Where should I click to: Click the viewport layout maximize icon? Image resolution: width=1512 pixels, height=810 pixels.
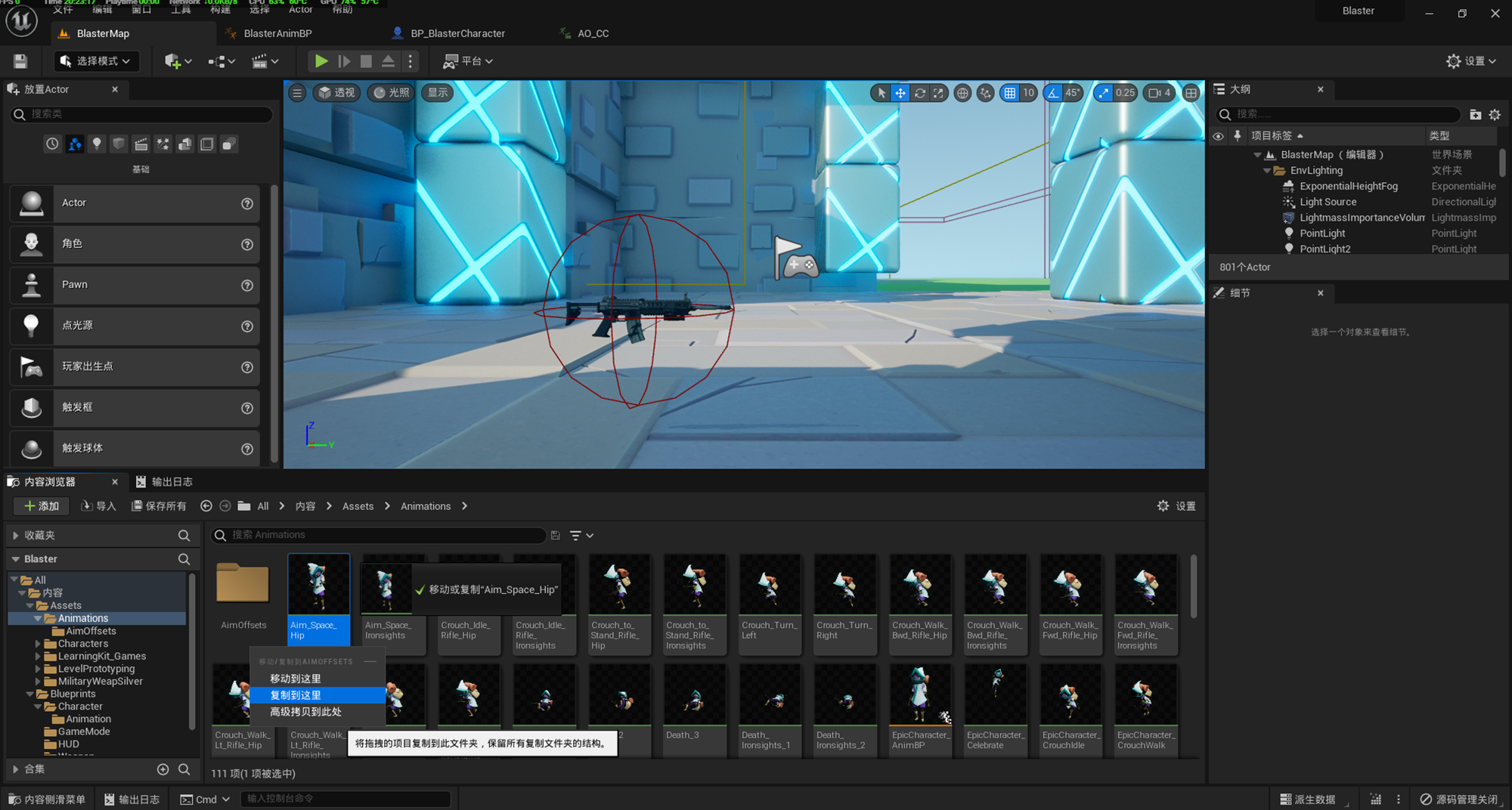[1191, 93]
